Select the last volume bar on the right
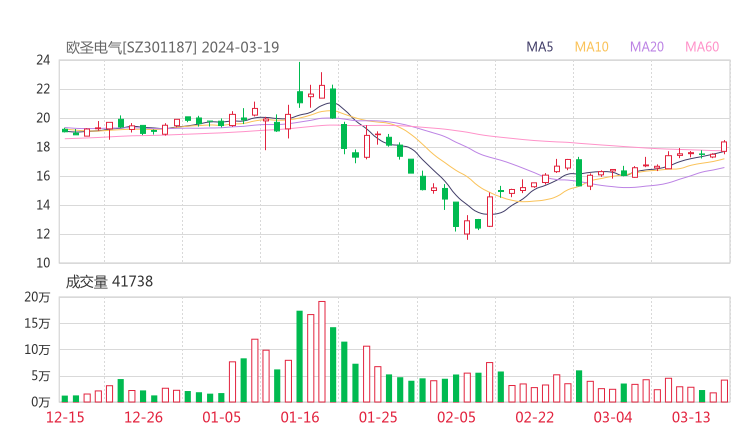 pyautogui.click(x=724, y=391)
